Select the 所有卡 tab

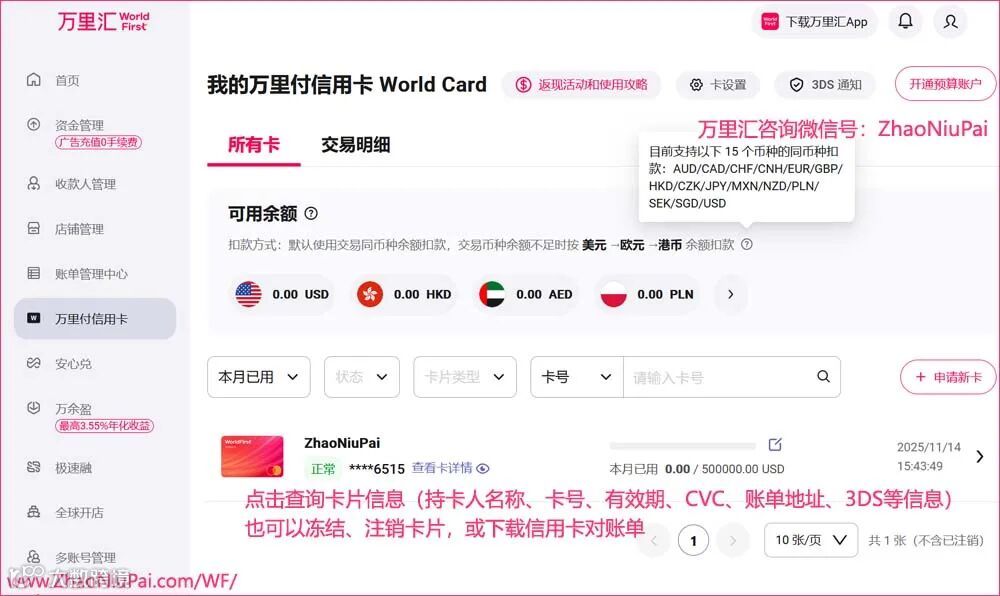pyautogui.click(x=254, y=145)
